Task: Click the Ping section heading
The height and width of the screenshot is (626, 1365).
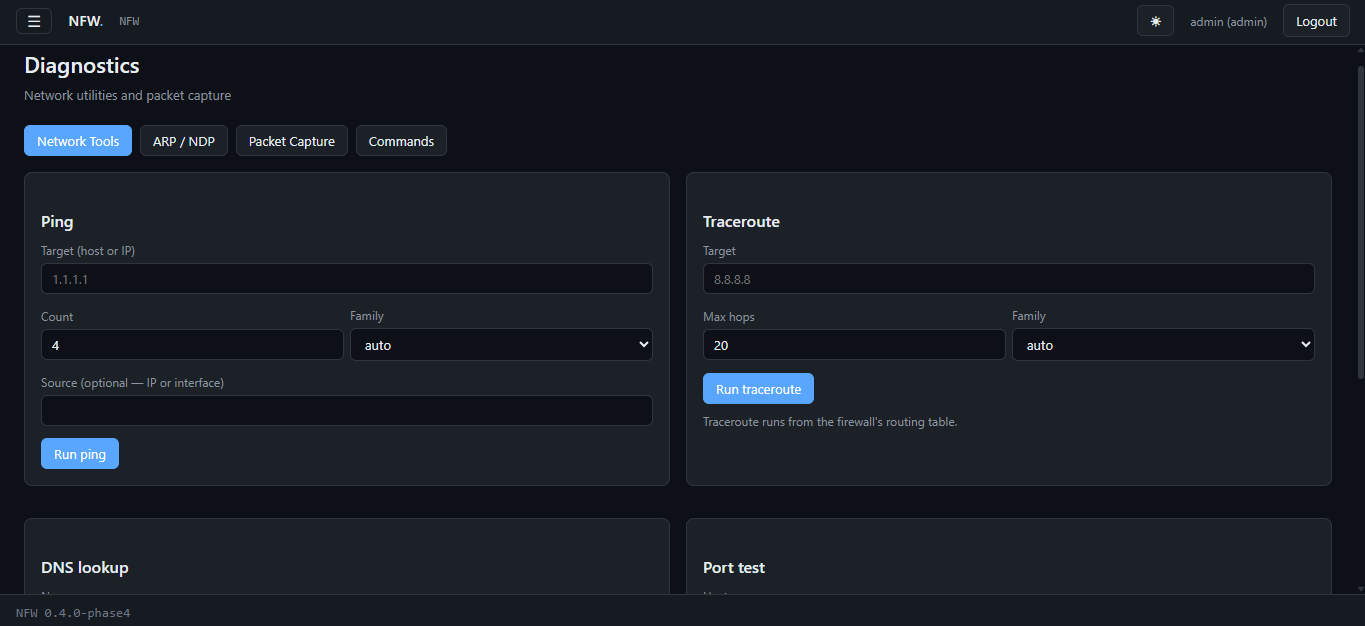Action: coord(57,222)
